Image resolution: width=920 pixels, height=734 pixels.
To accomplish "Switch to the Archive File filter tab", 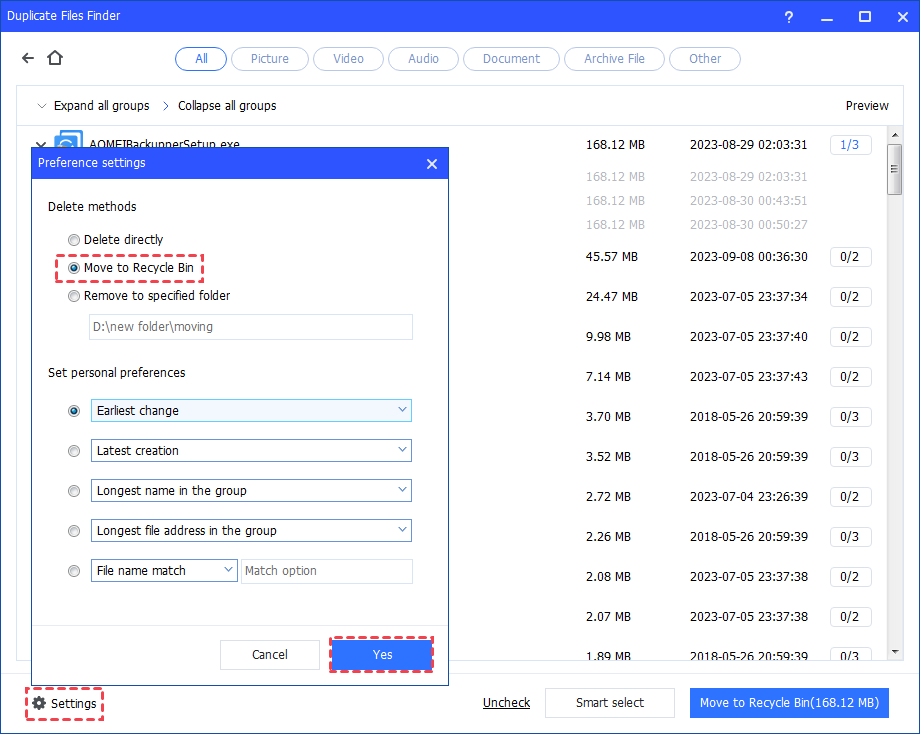I will tap(614, 59).
